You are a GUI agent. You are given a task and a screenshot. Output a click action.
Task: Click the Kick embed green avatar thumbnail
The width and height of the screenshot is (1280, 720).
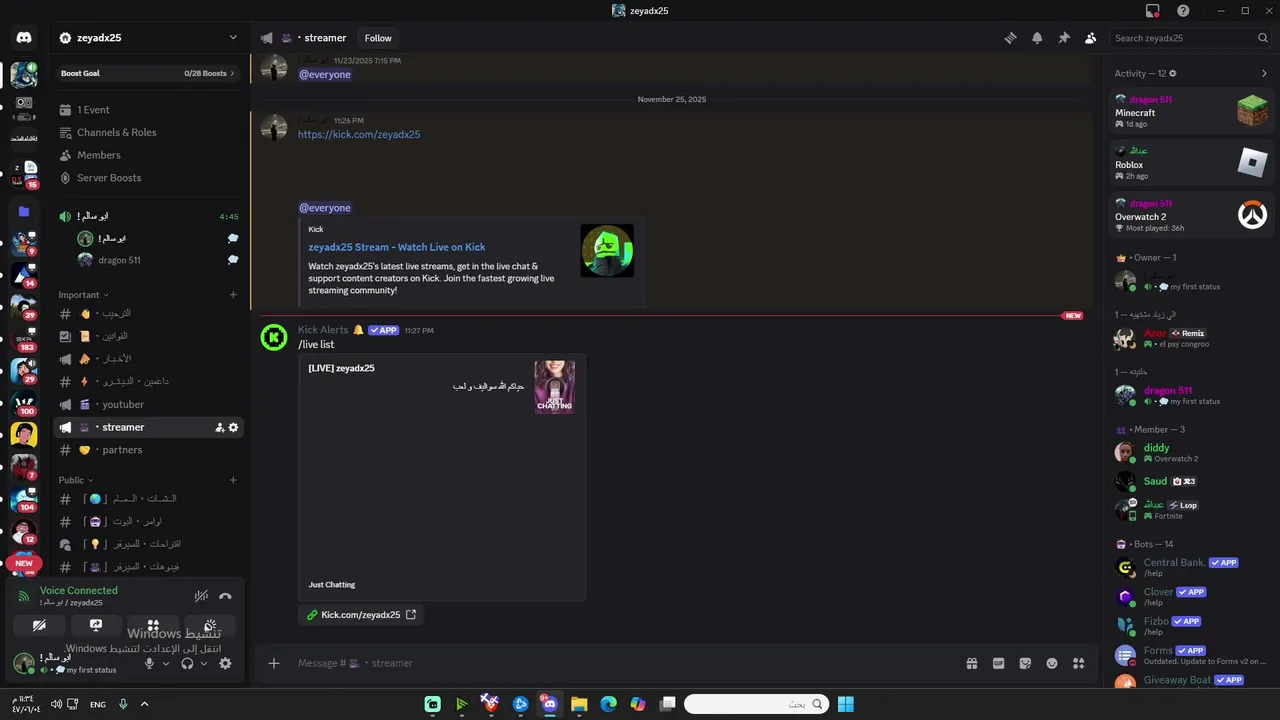click(607, 251)
